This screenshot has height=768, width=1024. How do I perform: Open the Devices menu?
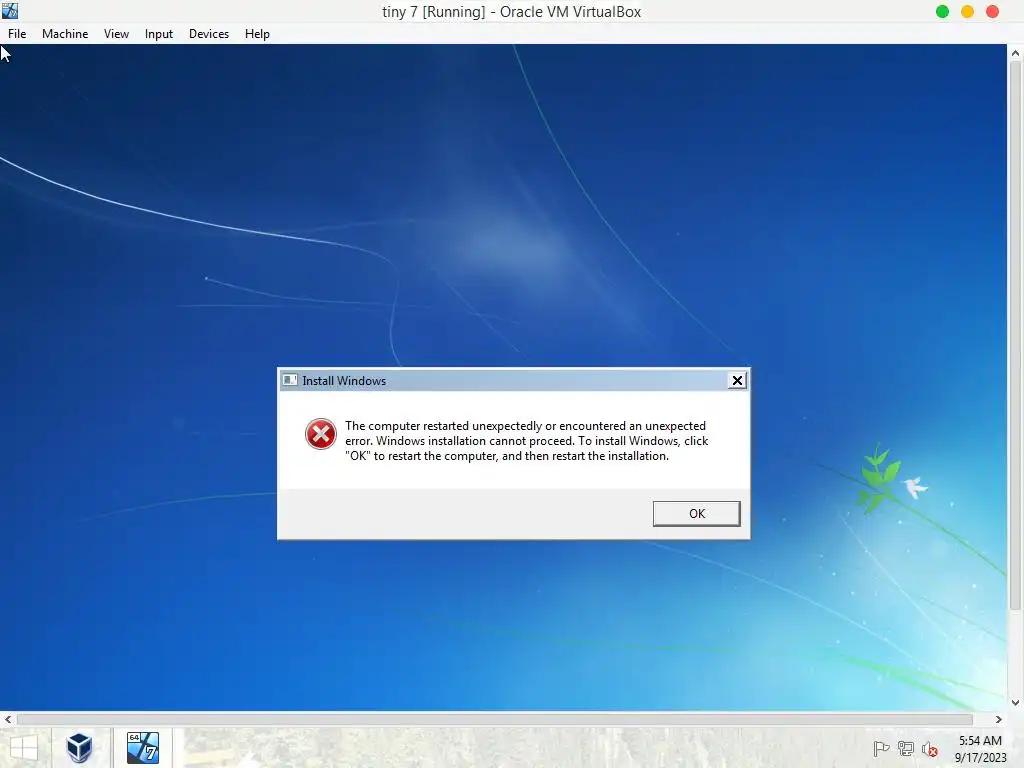pyautogui.click(x=209, y=34)
